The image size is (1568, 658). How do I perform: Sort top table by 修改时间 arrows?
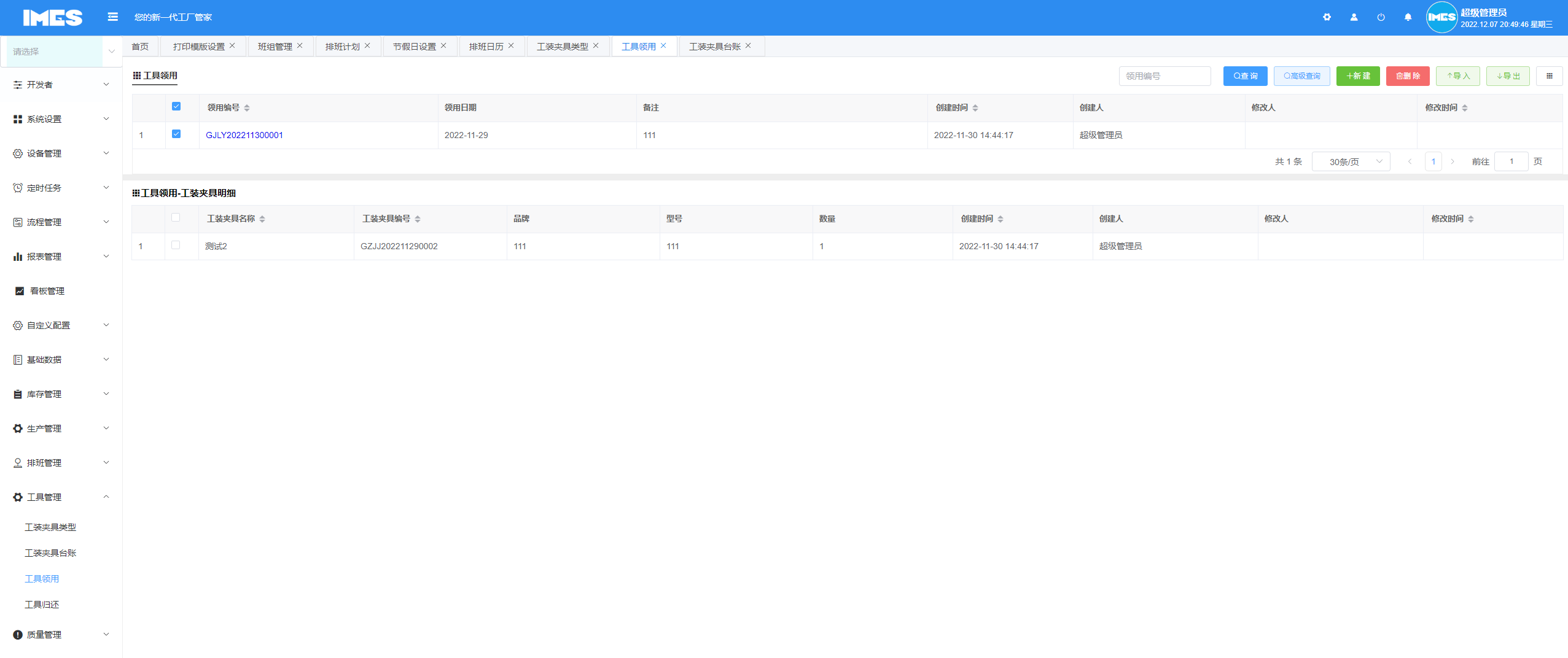click(x=1465, y=108)
